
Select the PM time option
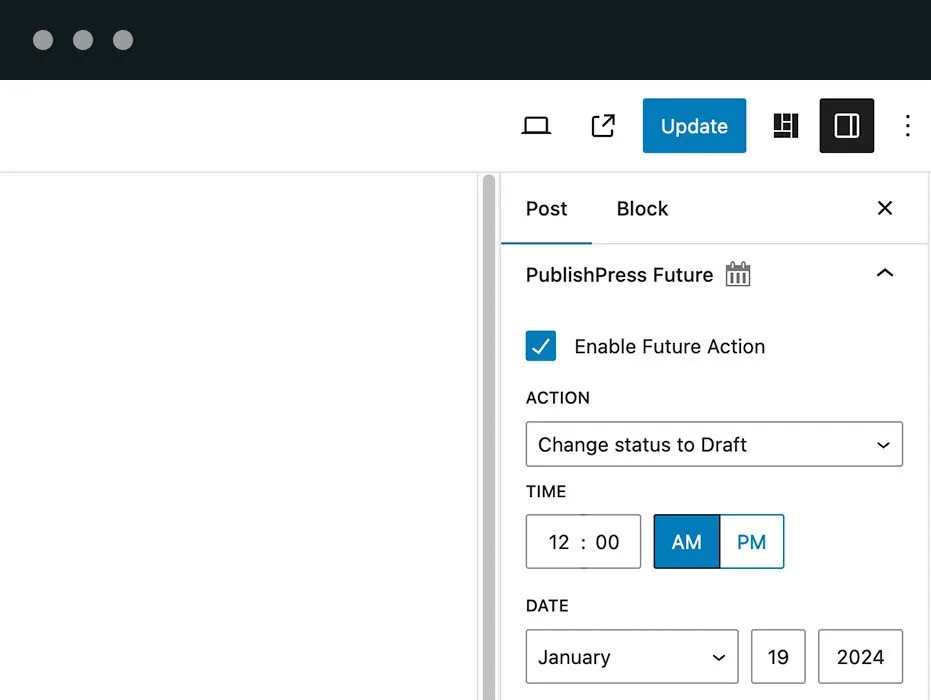(x=752, y=541)
